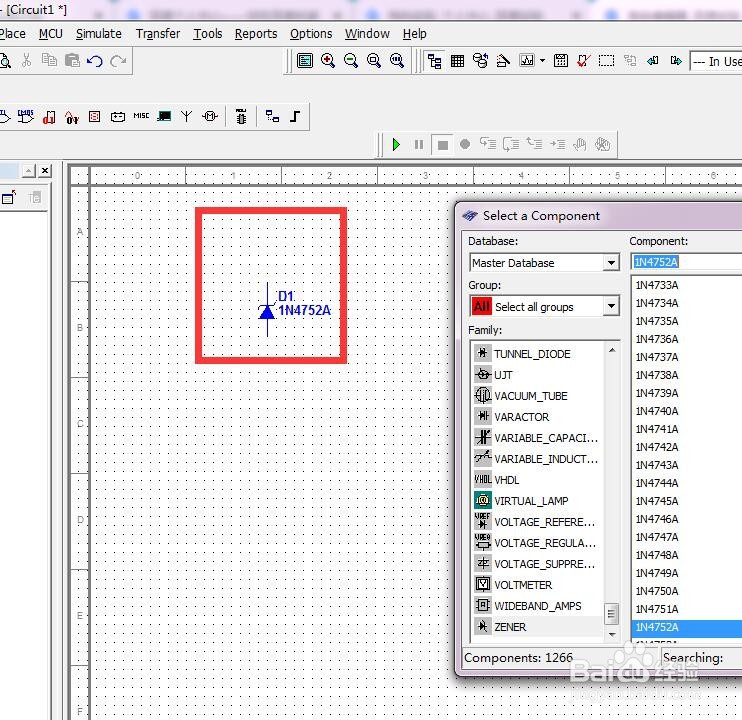Image resolution: width=742 pixels, height=720 pixels.
Task: Select component 1N4751A in list
Action: click(657, 609)
